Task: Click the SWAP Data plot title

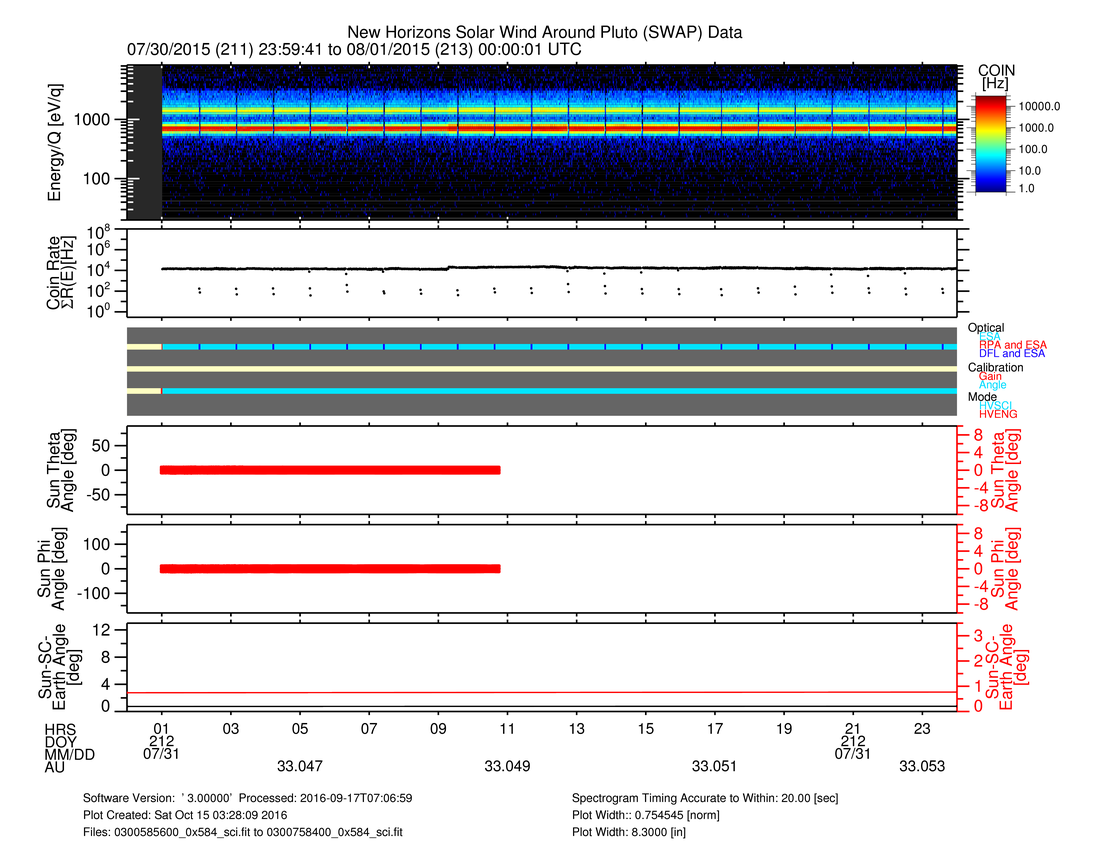Action: coord(544,32)
